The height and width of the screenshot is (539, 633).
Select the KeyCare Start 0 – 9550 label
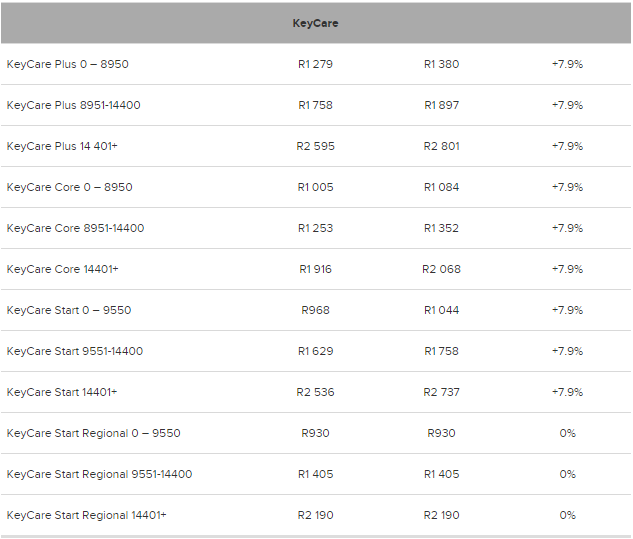click(68, 310)
